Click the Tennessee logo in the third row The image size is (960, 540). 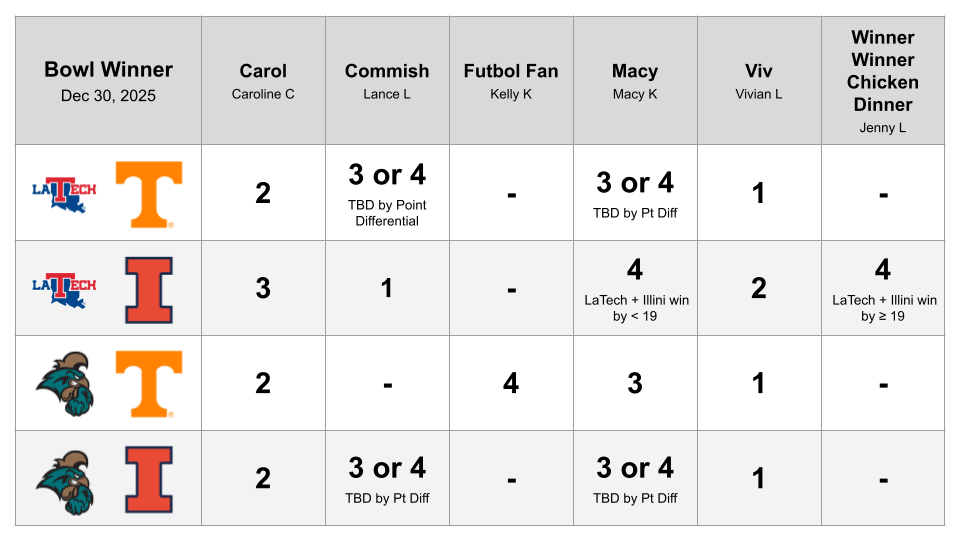click(x=149, y=383)
